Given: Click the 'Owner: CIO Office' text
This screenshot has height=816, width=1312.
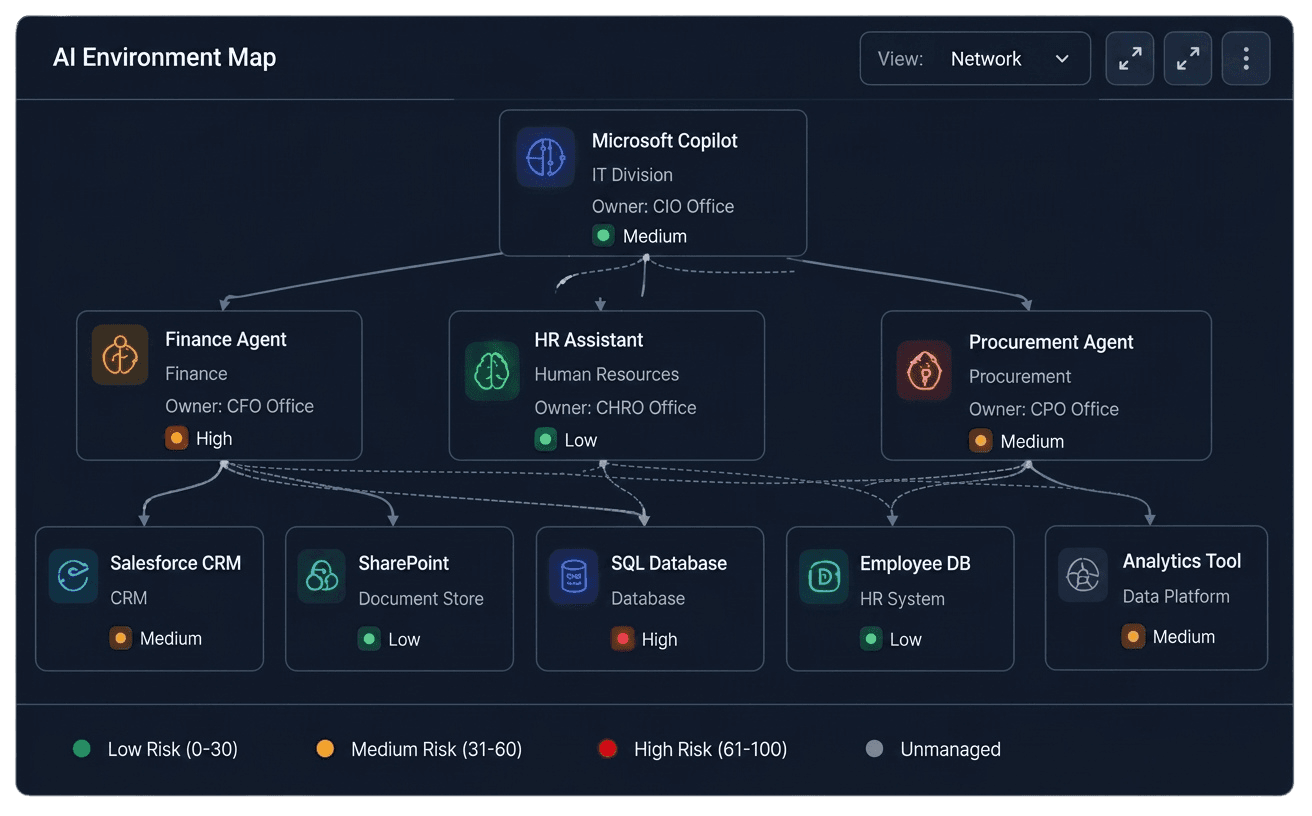Looking at the screenshot, I should pos(663,206).
